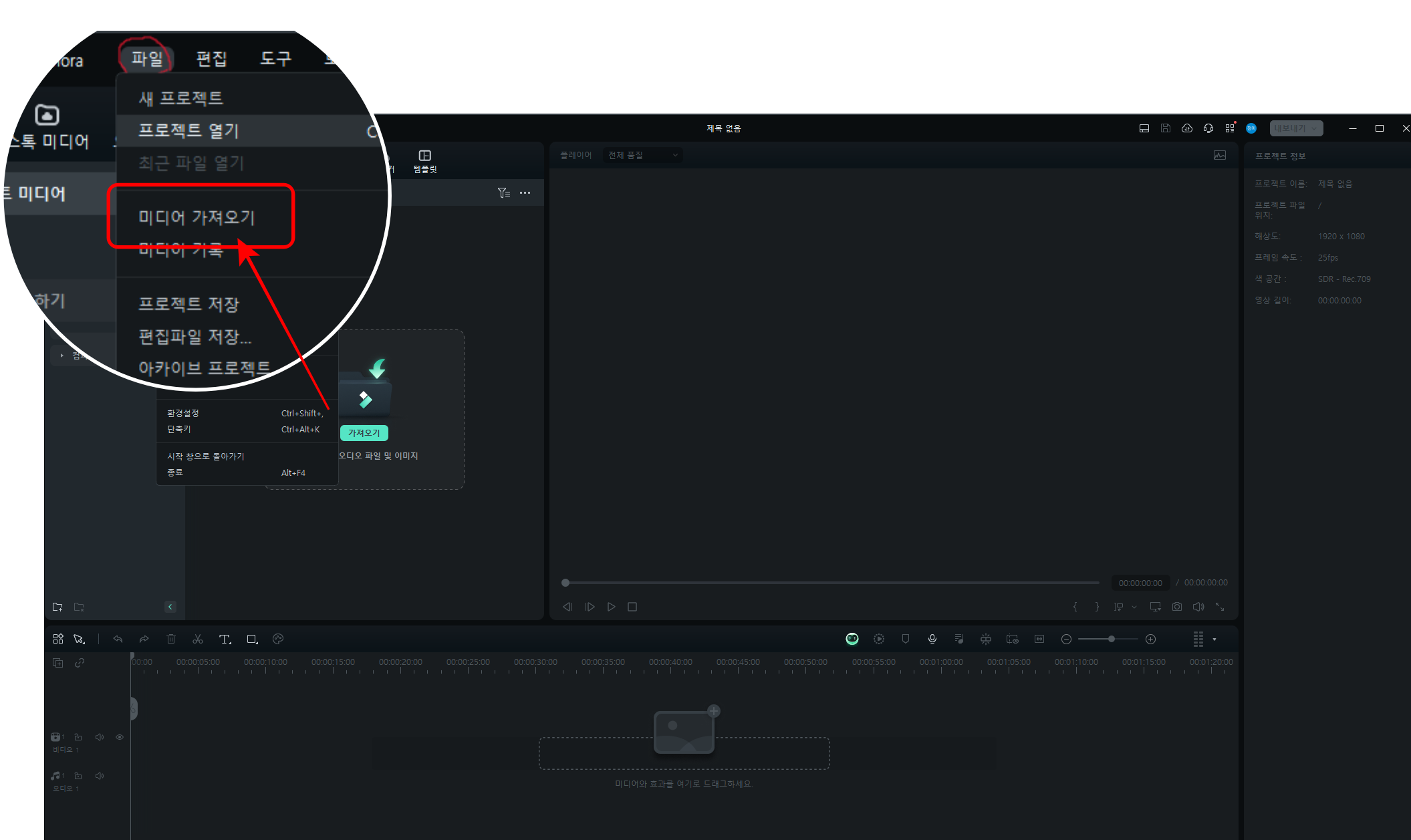Click the new folder icon in media panel

click(x=57, y=607)
